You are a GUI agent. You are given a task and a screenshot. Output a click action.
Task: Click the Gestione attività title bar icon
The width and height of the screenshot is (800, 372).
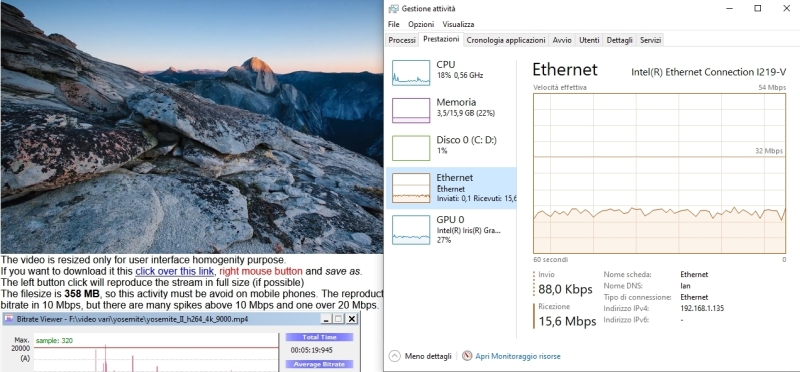click(393, 9)
